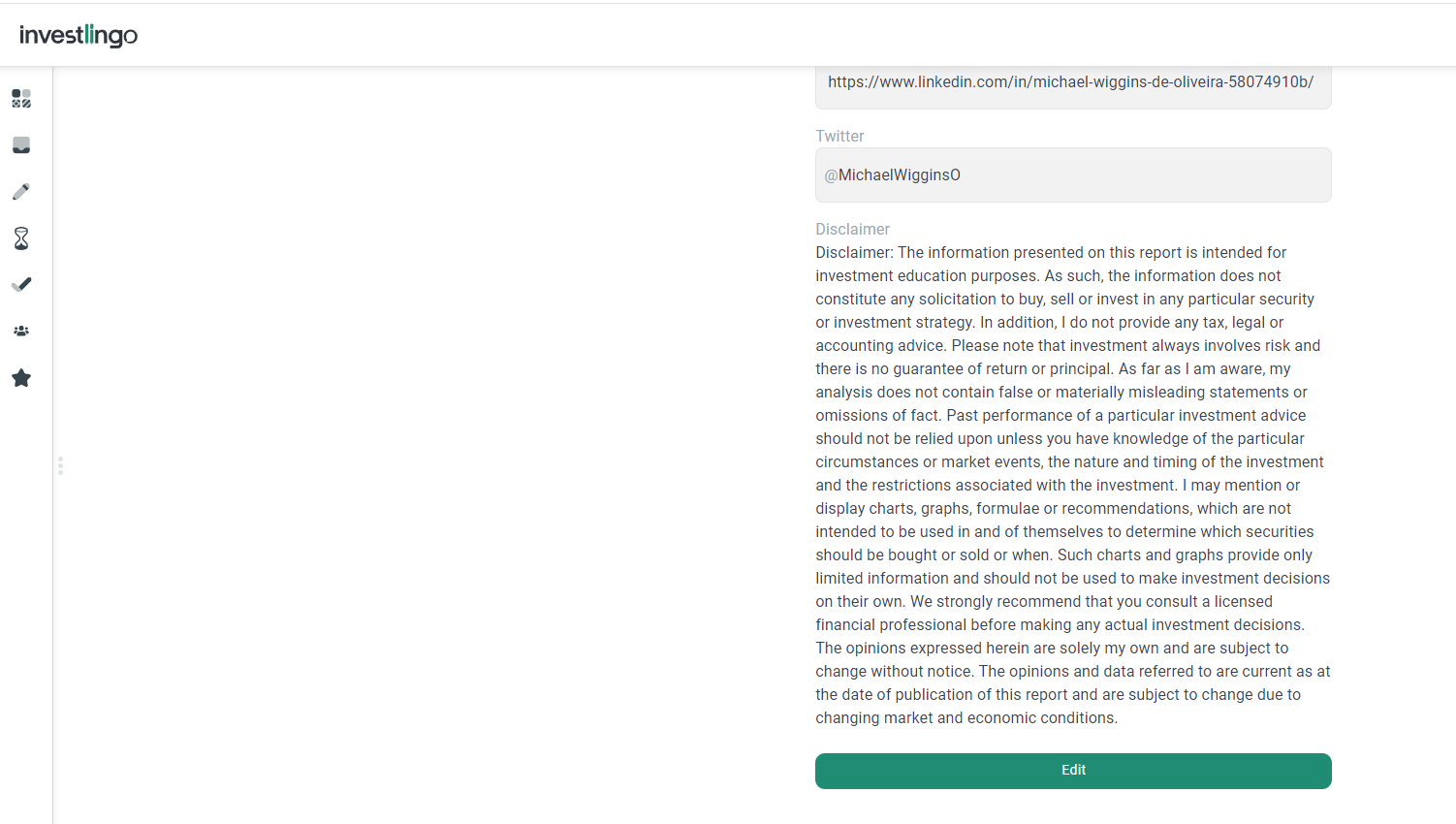Select the pencil write icon in sidebar
The width and height of the screenshot is (1456, 824).
point(21,192)
